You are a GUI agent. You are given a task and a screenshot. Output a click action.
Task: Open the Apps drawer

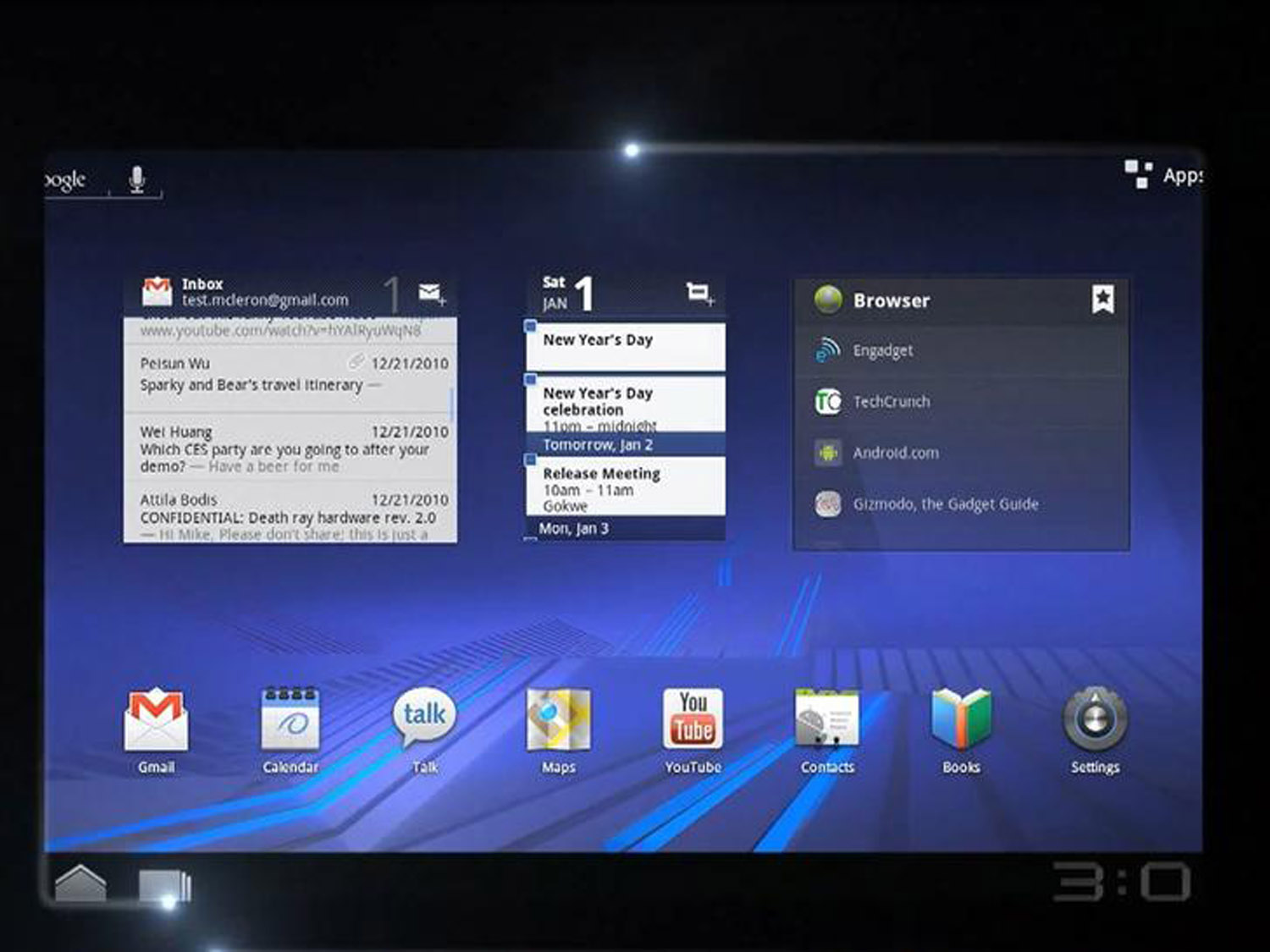click(x=1163, y=175)
